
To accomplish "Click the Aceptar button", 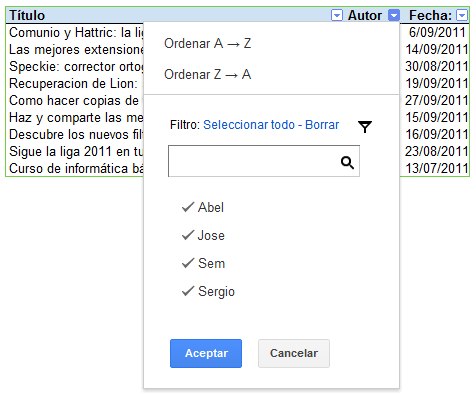I will coord(206,353).
